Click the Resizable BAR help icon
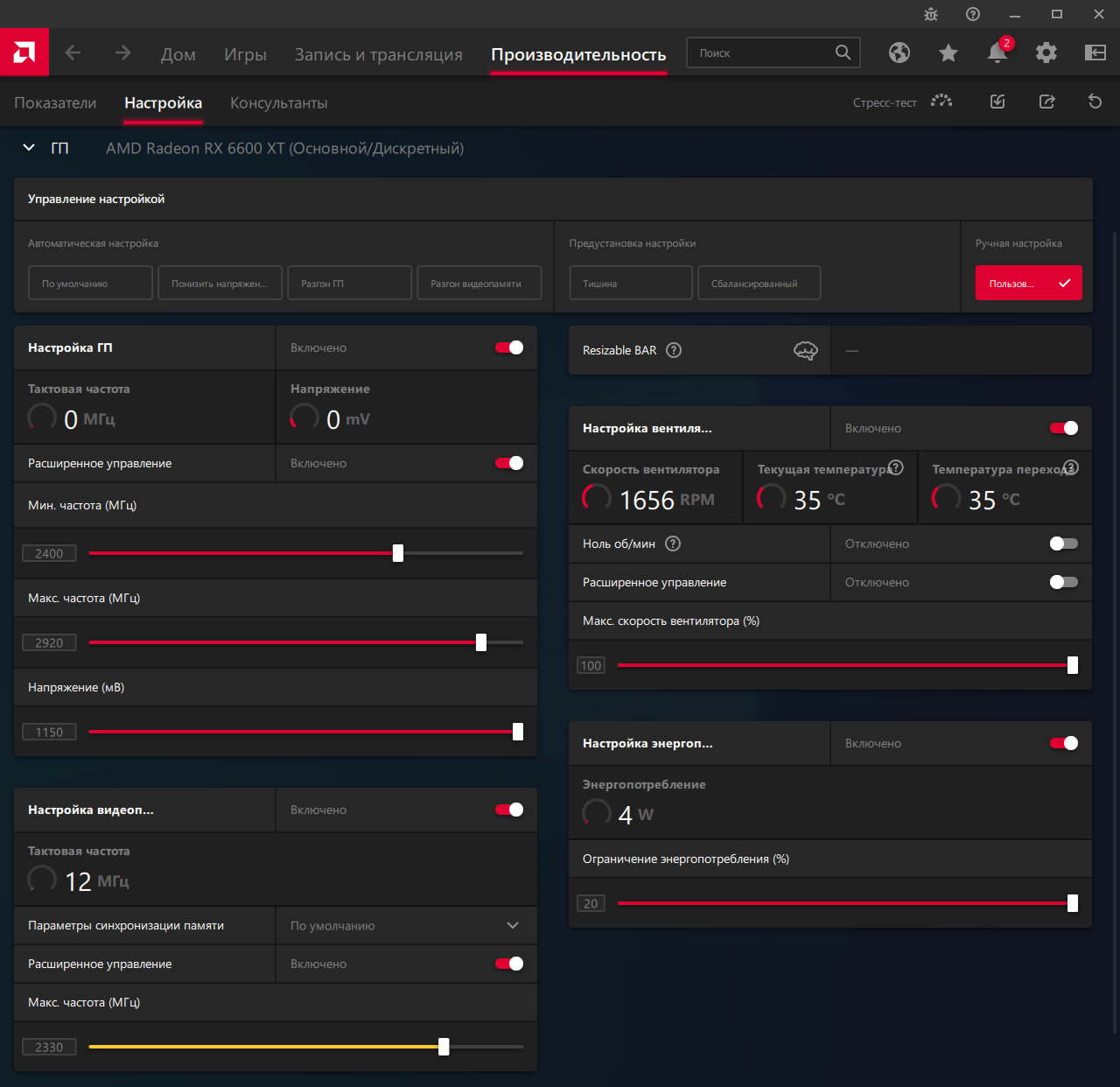Screen dimensions: 1120x1087 pyautogui.click(x=674, y=350)
